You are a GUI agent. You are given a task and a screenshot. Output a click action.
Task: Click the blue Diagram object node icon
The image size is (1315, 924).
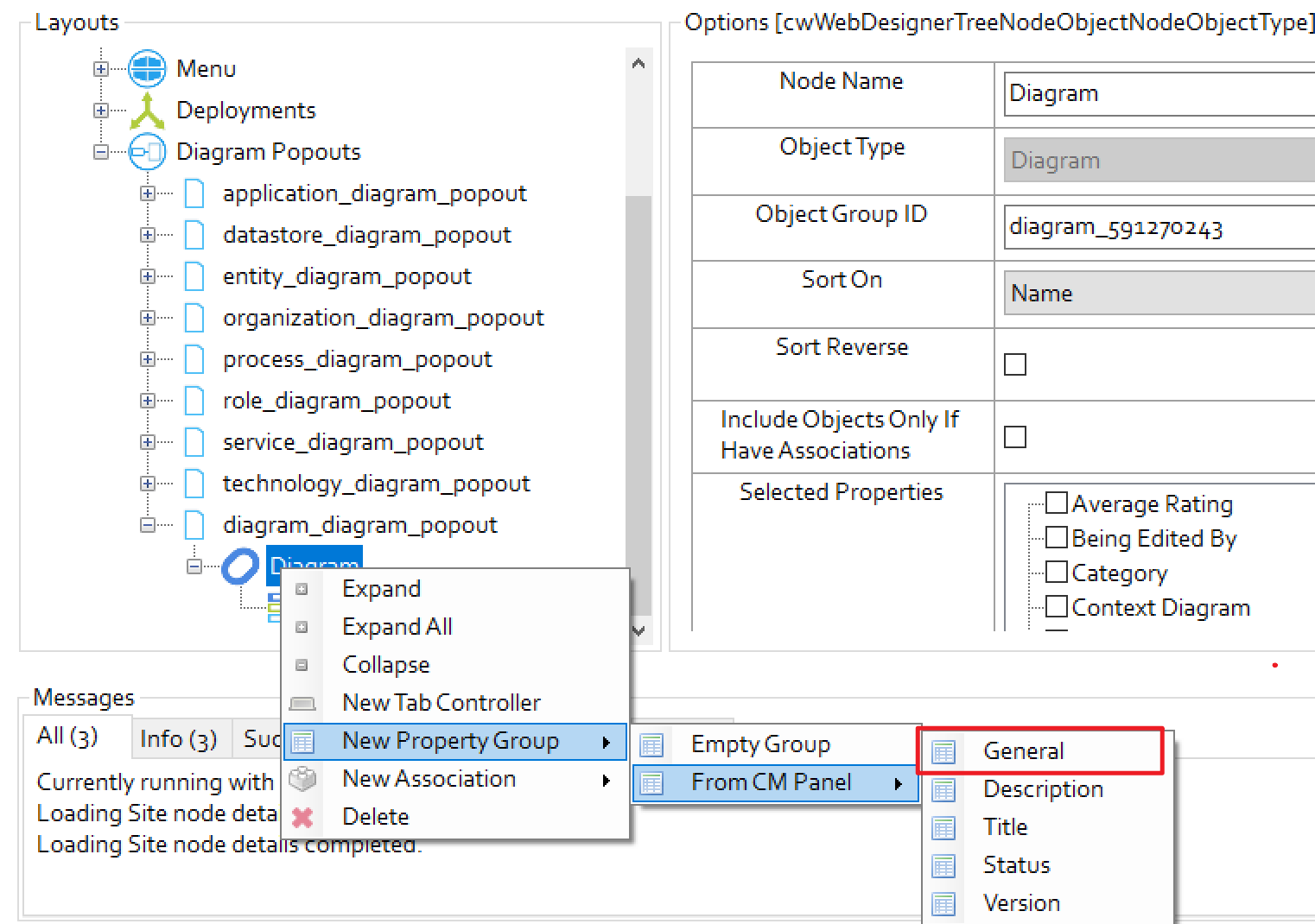[240, 566]
